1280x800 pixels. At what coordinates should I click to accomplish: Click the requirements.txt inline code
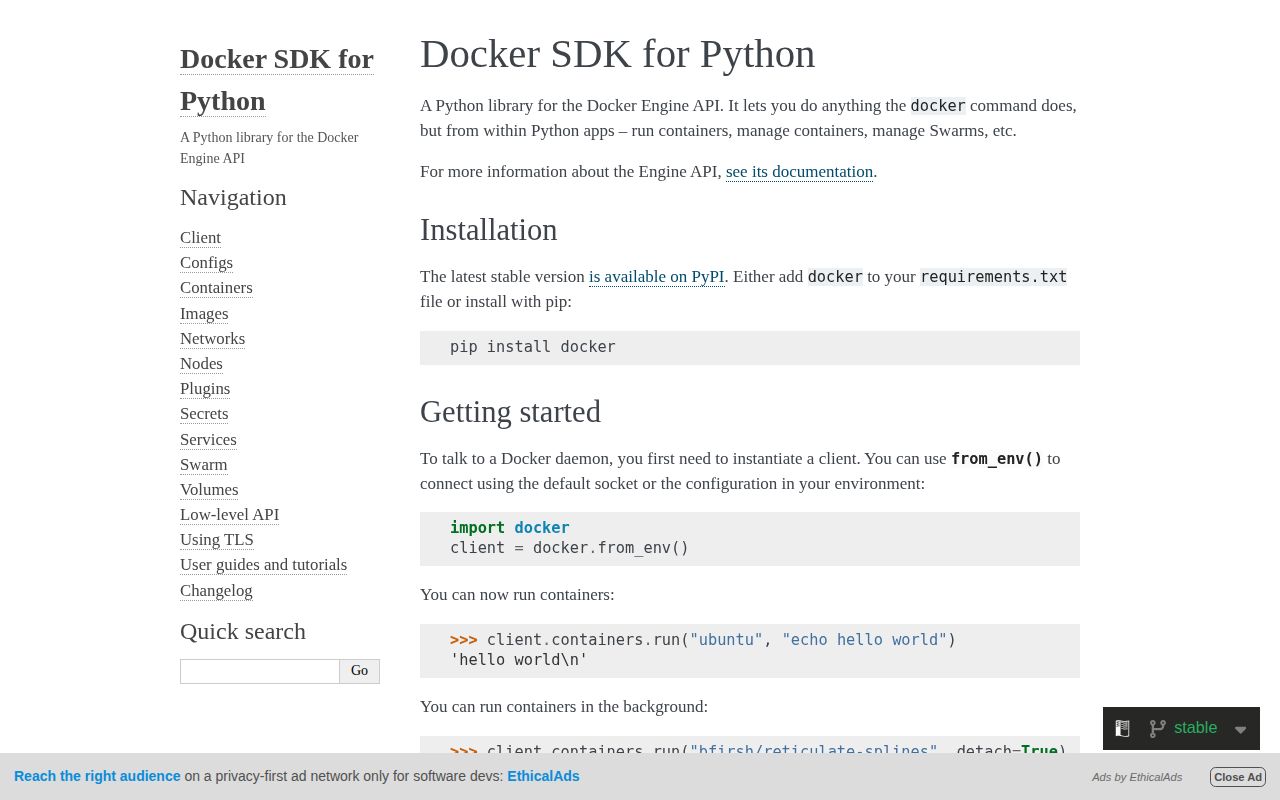coord(994,276)
